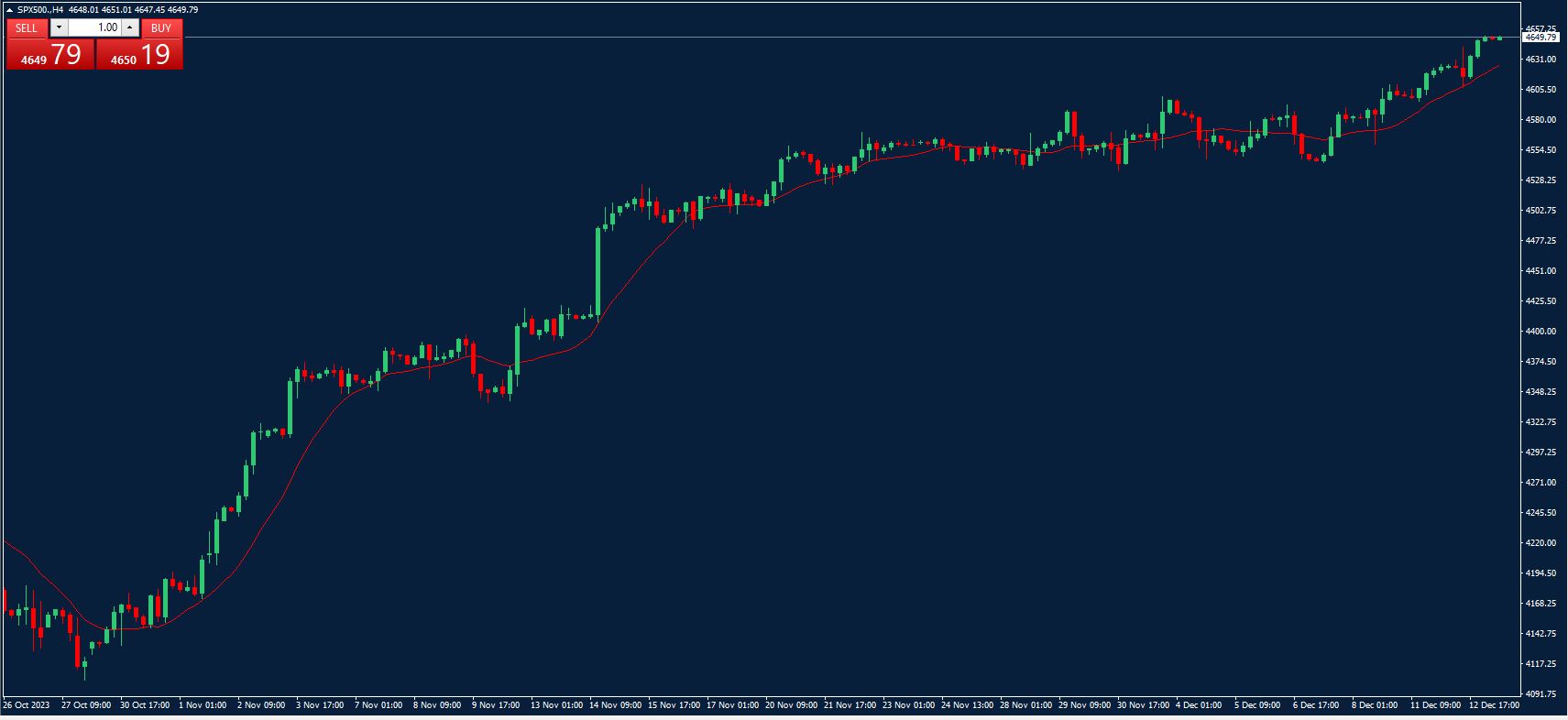Click the 4605.50 price scale label
This screenshot has height=720, width=1568.
click(x=1541, y=90)
